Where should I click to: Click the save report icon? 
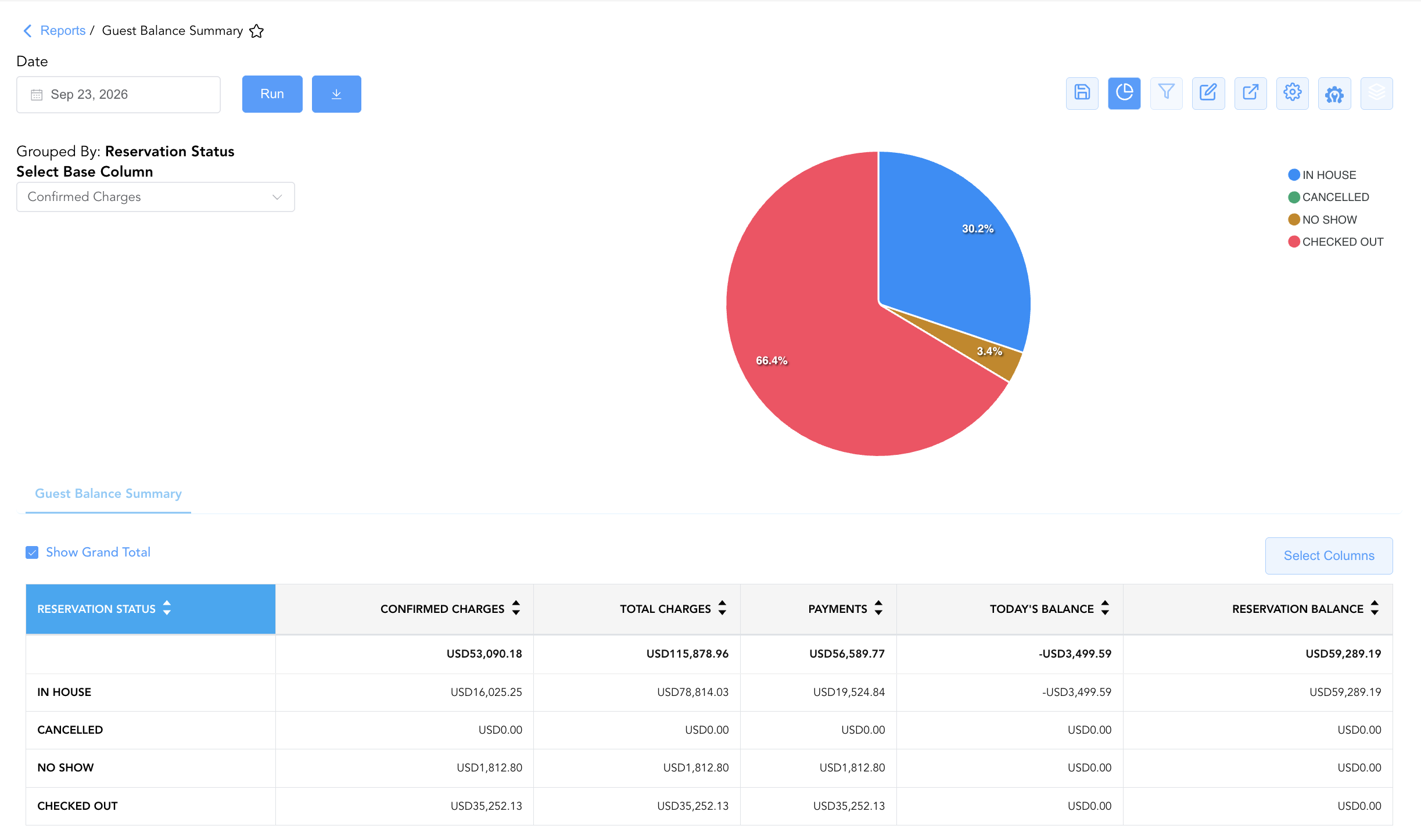(x=1082, y=93)
